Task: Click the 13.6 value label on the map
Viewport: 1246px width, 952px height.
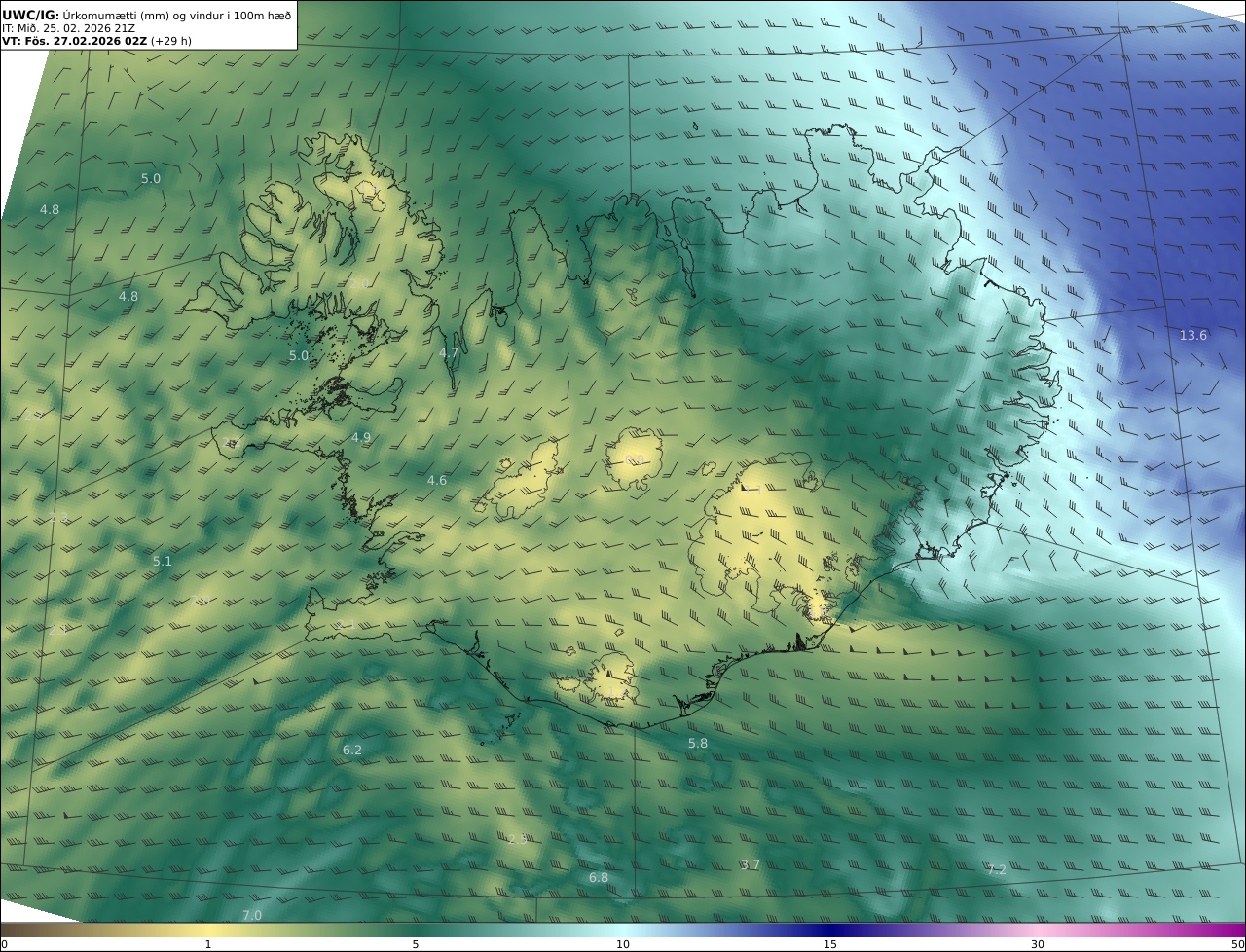Action: tap(1193, 336)
